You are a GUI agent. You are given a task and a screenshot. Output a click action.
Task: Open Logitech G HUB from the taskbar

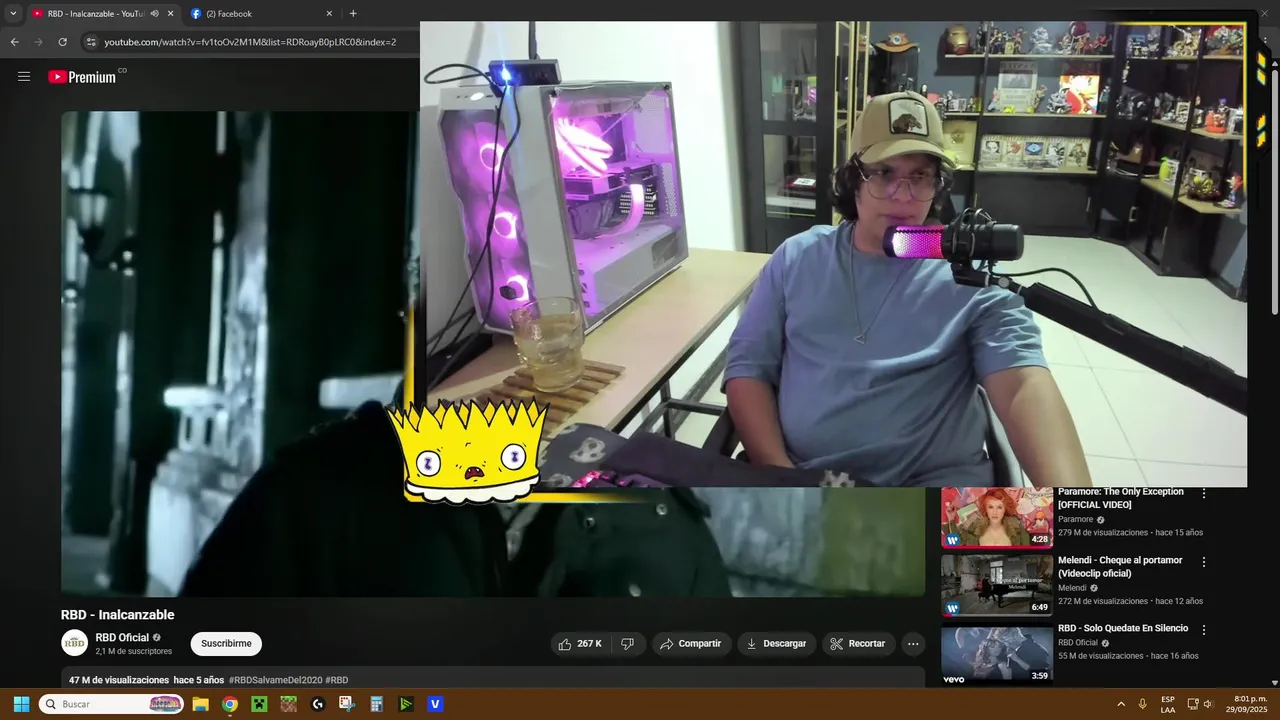pos(318,704)
